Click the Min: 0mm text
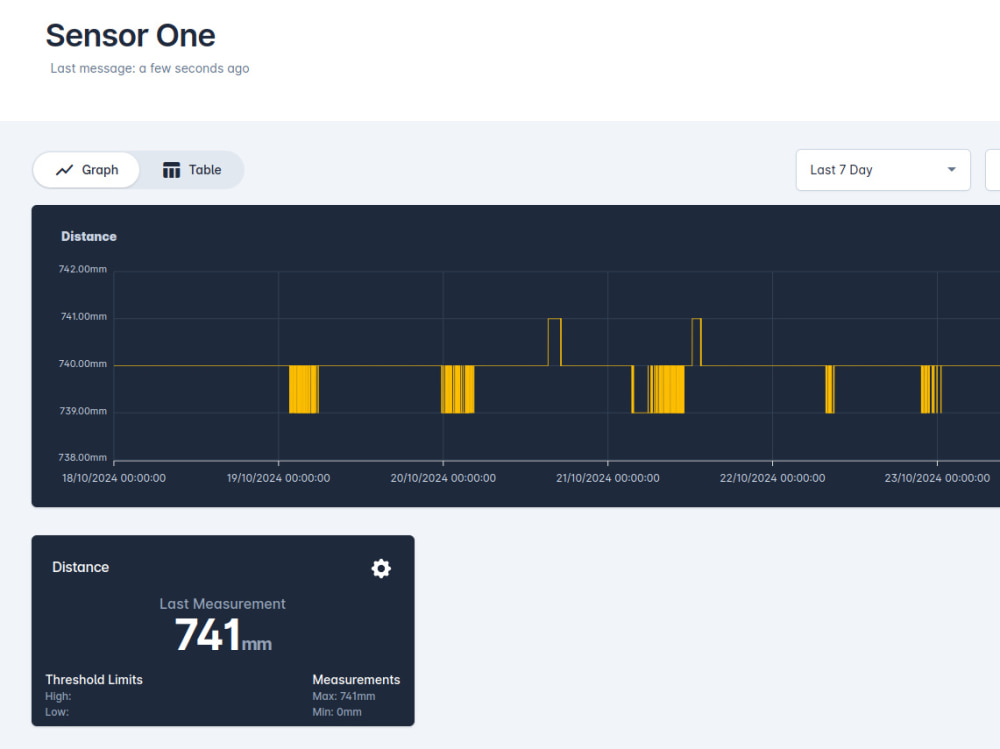Image resolution: width=1000 pixels, height=749 pixels. point(337,712)
